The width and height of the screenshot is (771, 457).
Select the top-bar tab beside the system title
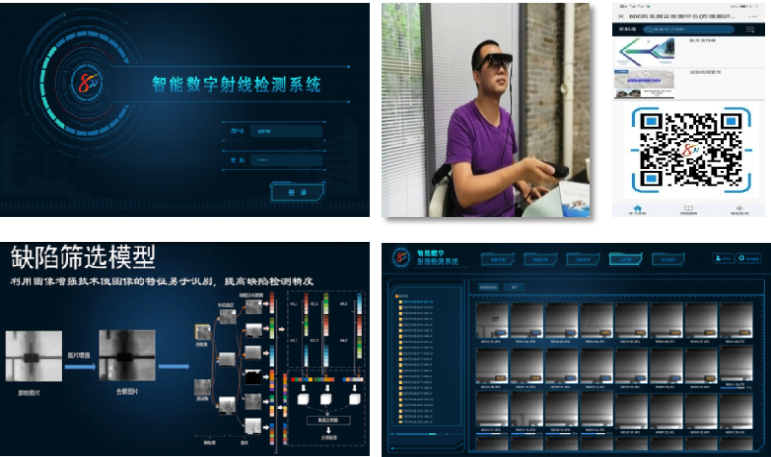click(x=498, y=259)
